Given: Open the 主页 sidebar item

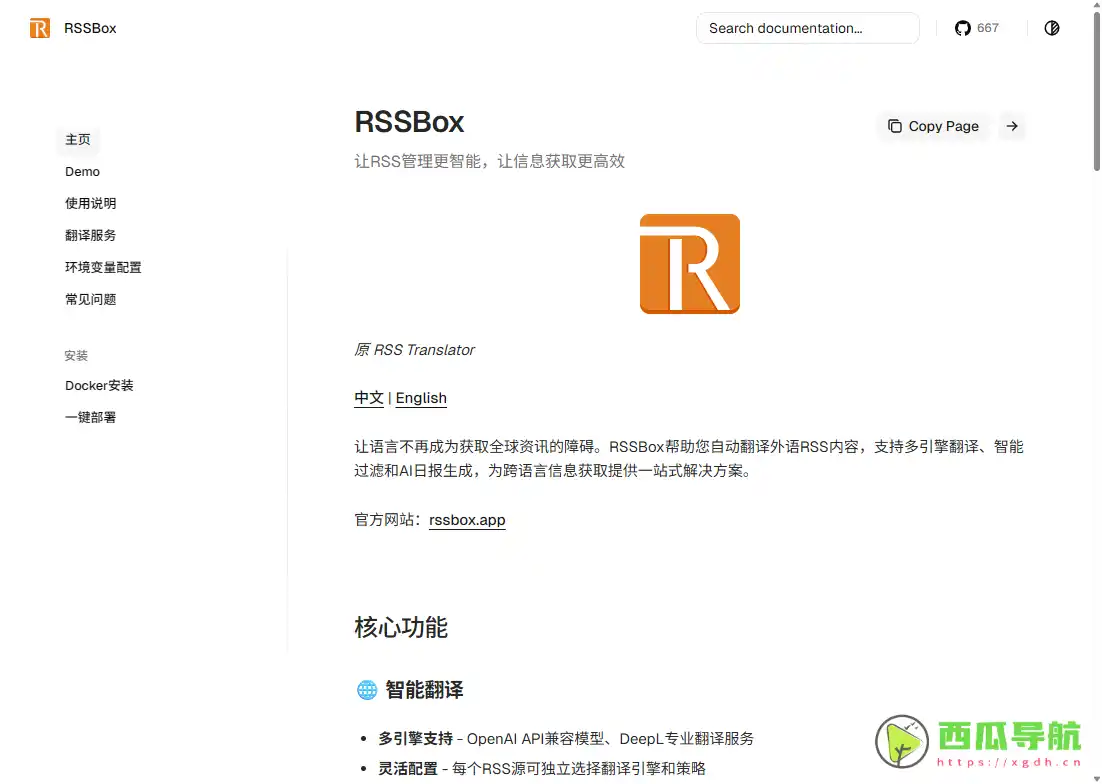Looking at the screenshot, I should point(78,140).
